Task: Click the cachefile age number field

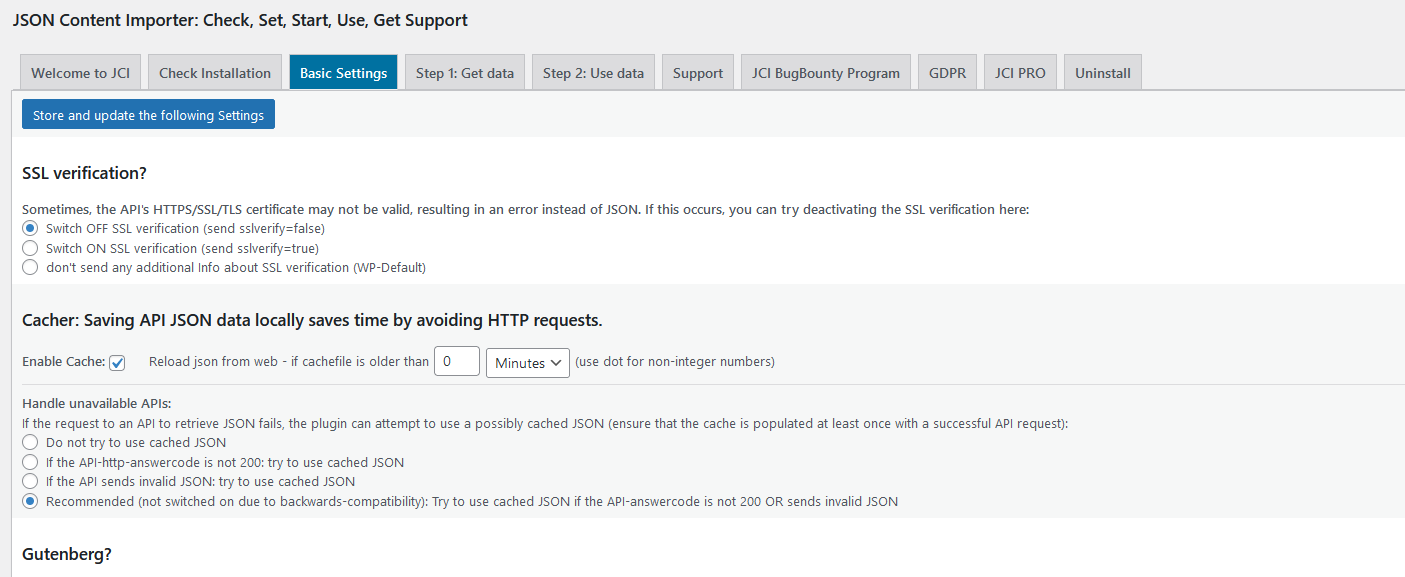Action: click(457, 362)
